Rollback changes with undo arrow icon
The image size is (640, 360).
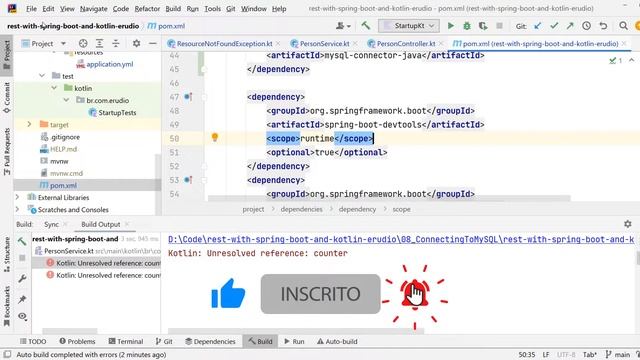tap(603, 26)
